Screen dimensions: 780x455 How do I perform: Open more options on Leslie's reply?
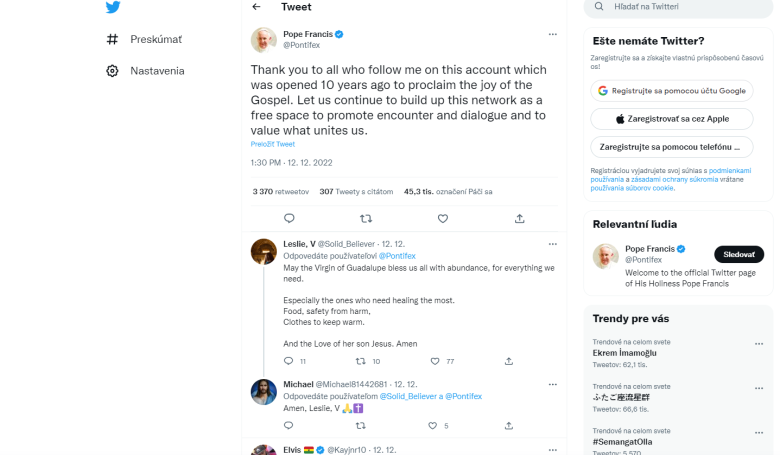pos(552,243)
